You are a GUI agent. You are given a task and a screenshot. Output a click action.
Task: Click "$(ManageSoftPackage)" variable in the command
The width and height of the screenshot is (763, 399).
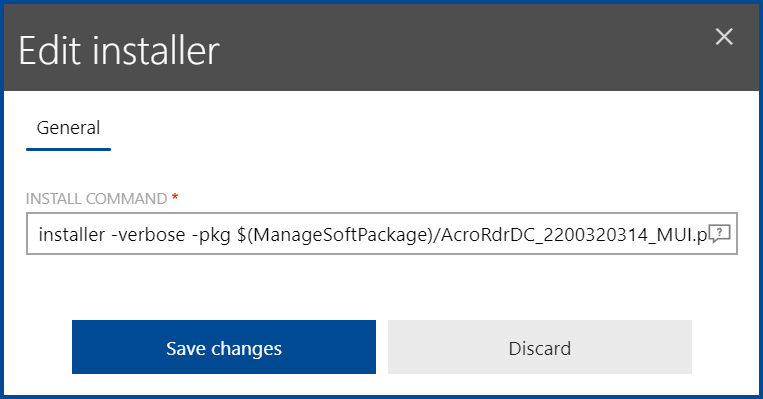click(x=335, y=236)
